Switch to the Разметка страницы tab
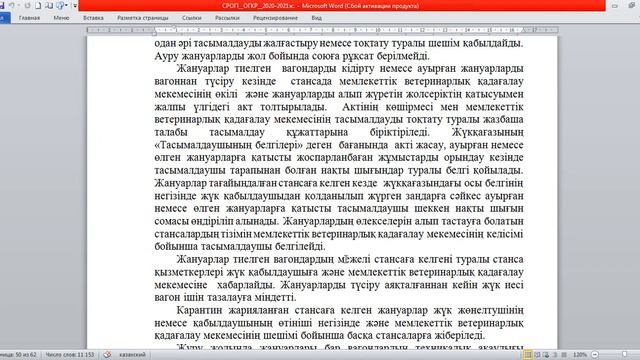The image size is (640, 360). (x=142, y=18)
